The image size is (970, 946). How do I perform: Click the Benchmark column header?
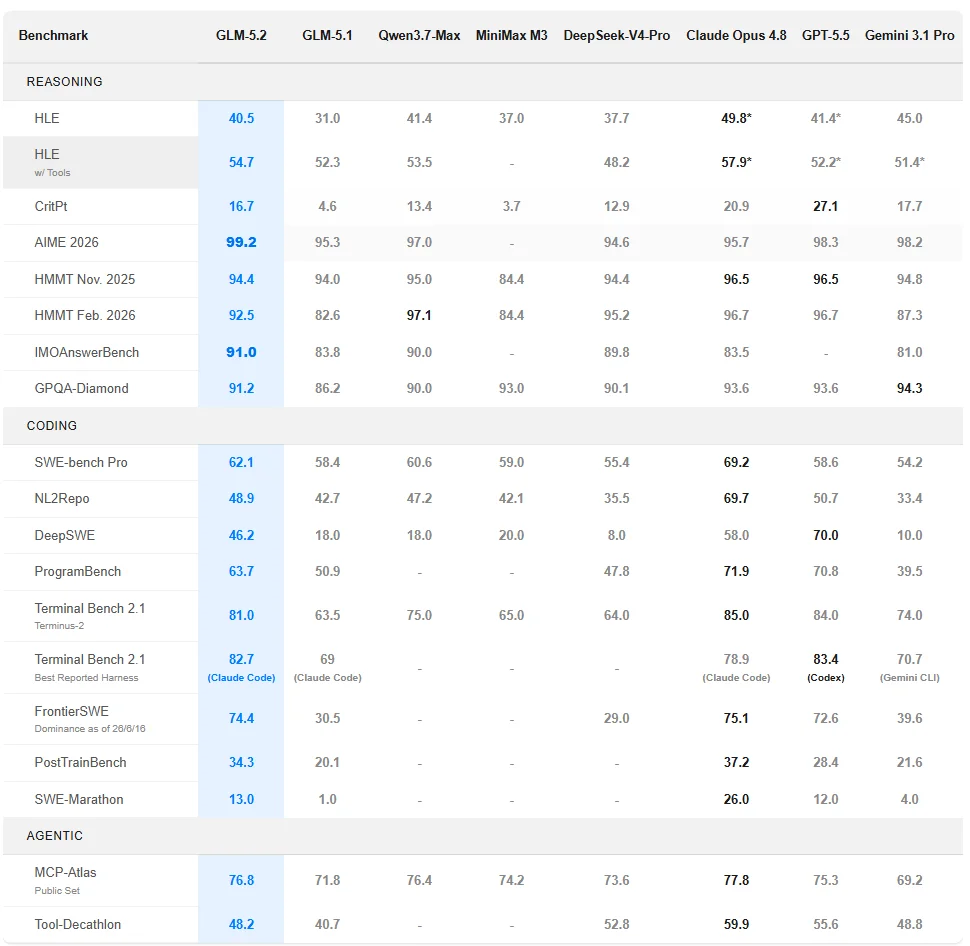coord(53,35)
